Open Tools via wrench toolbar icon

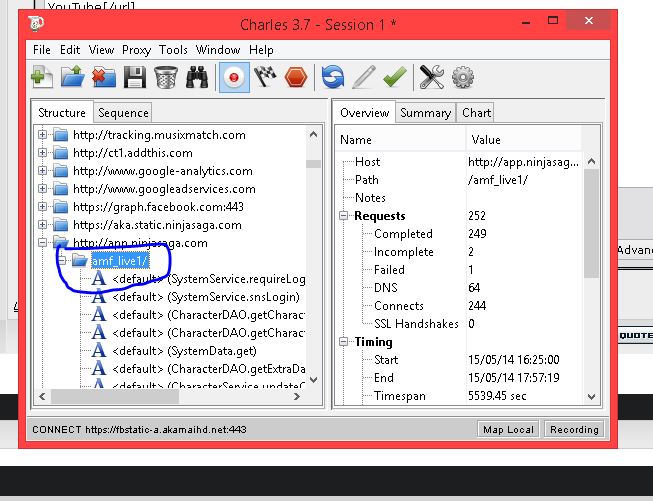pyautogui.click(x=431, y=77)
